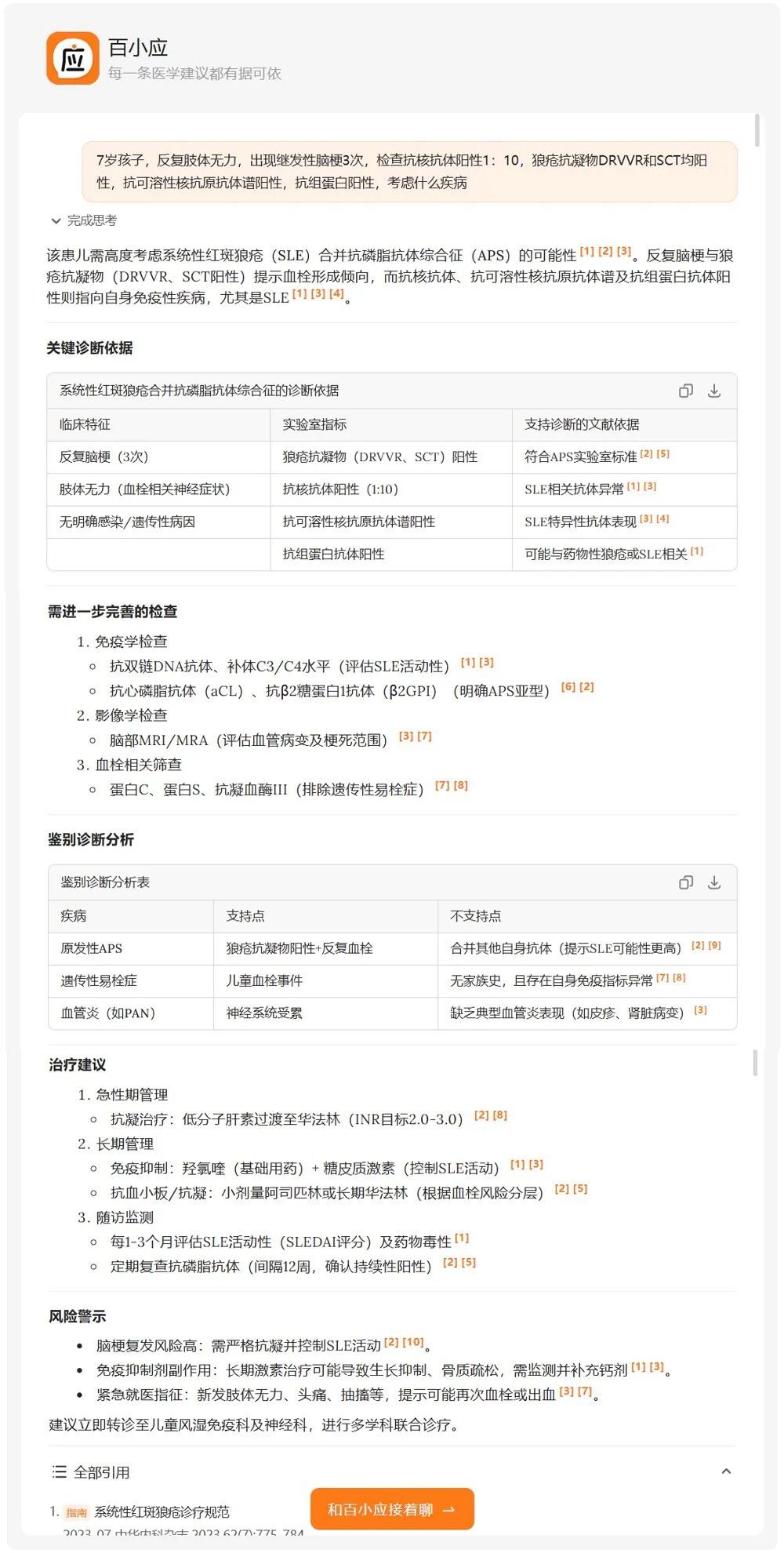The height and width of the screenshot is (1553, 784).
Task: Open citation [10] in 脑梗复发风险高 bullet
Action: tap(413, 1342)
